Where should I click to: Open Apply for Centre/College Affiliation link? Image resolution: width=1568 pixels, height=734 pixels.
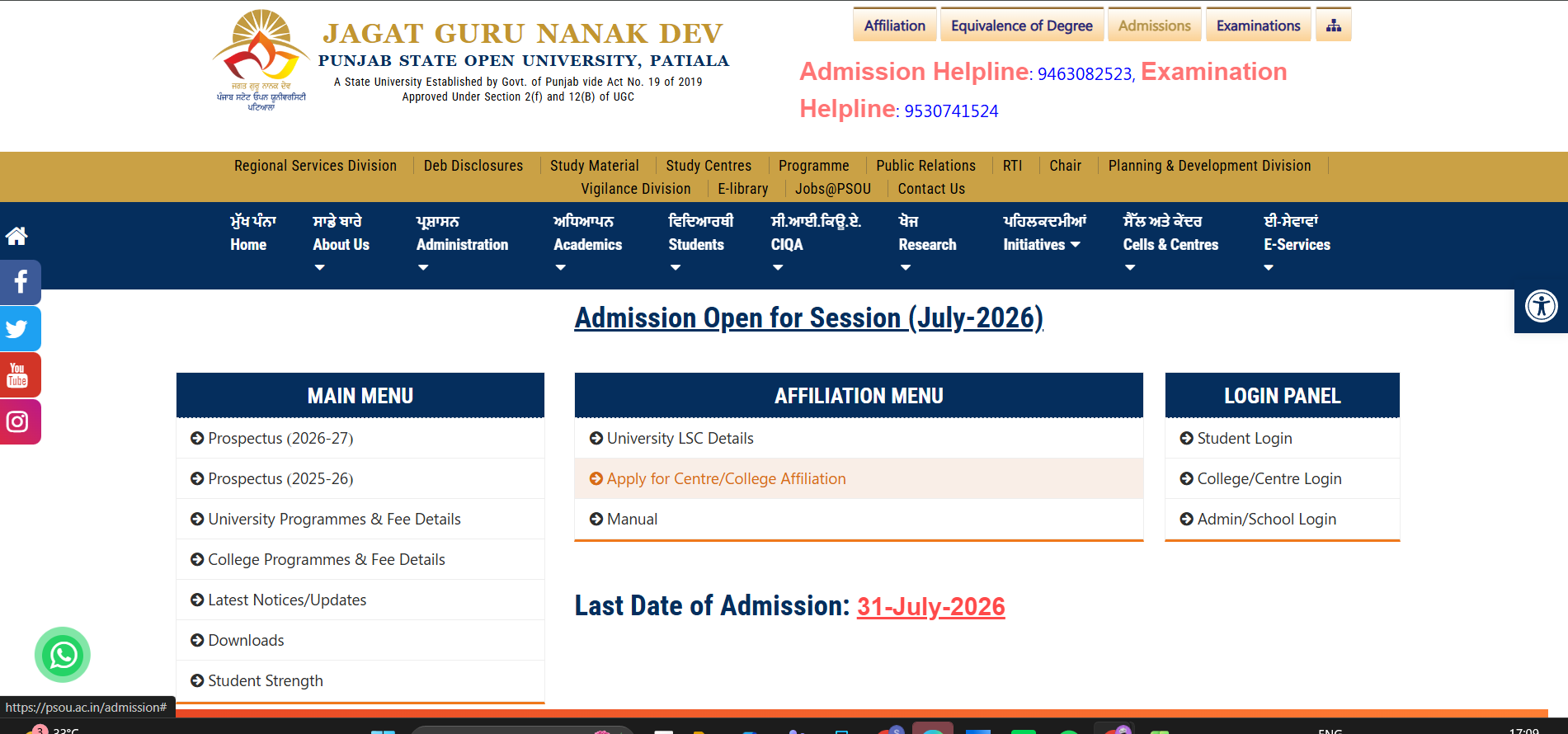(x=726, y=479)
